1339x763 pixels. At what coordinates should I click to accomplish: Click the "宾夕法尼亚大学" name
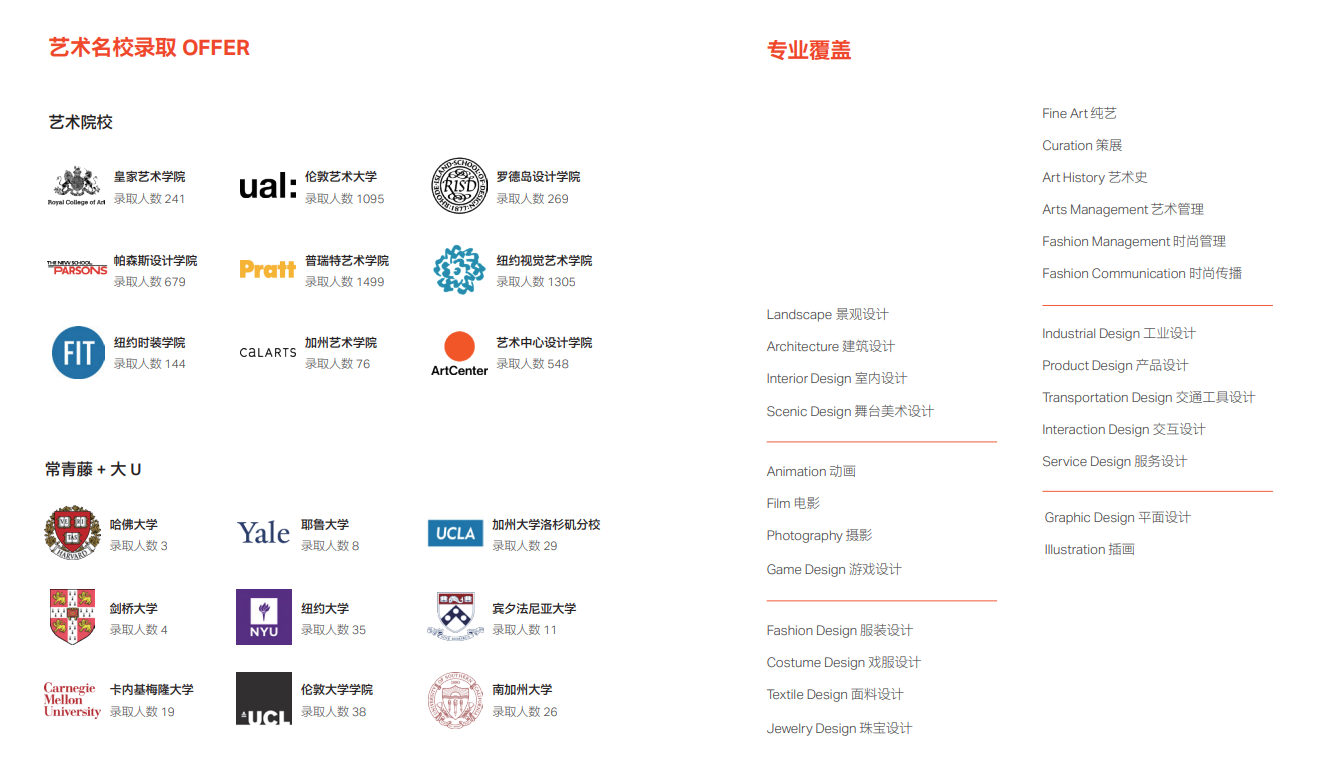[534, 609]
